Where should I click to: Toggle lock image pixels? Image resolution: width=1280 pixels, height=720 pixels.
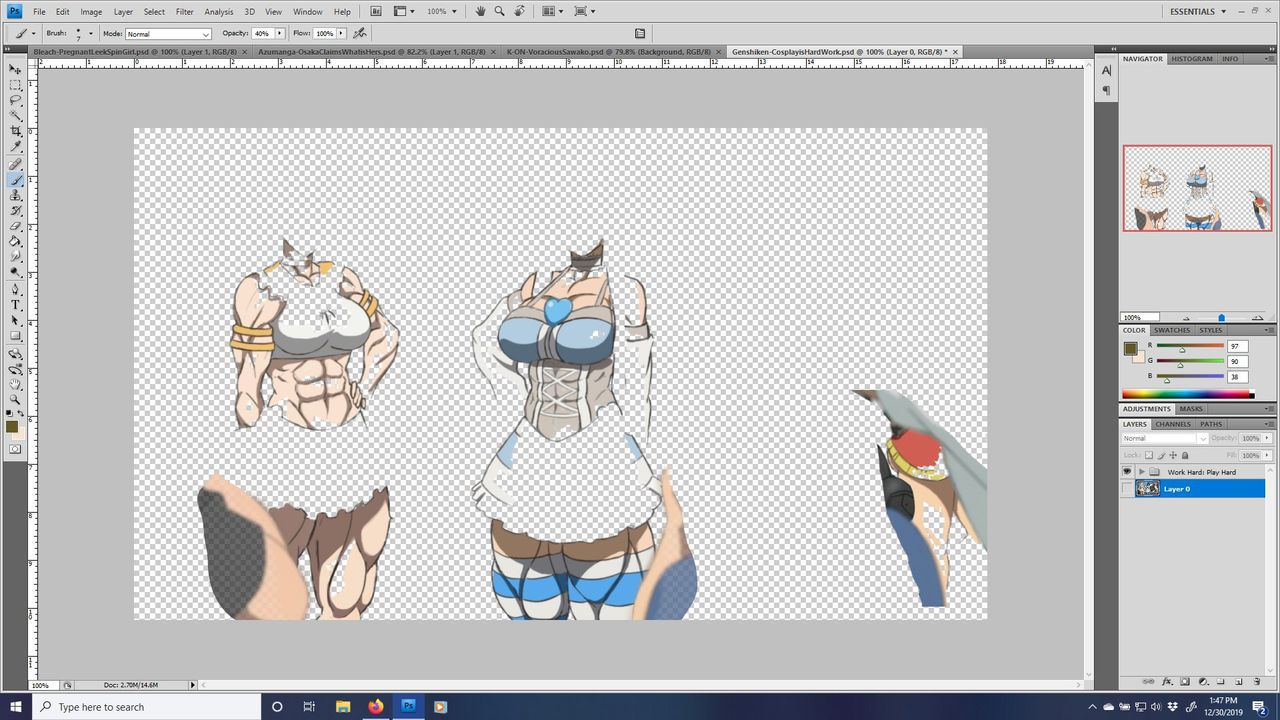(1163, 455)
